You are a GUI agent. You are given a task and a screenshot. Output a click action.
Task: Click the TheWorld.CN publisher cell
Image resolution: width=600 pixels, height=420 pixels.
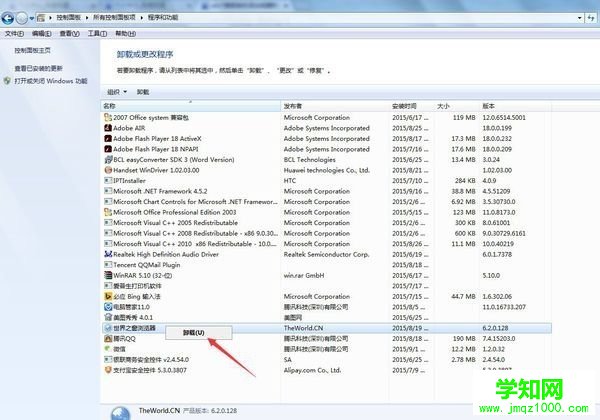303,328
